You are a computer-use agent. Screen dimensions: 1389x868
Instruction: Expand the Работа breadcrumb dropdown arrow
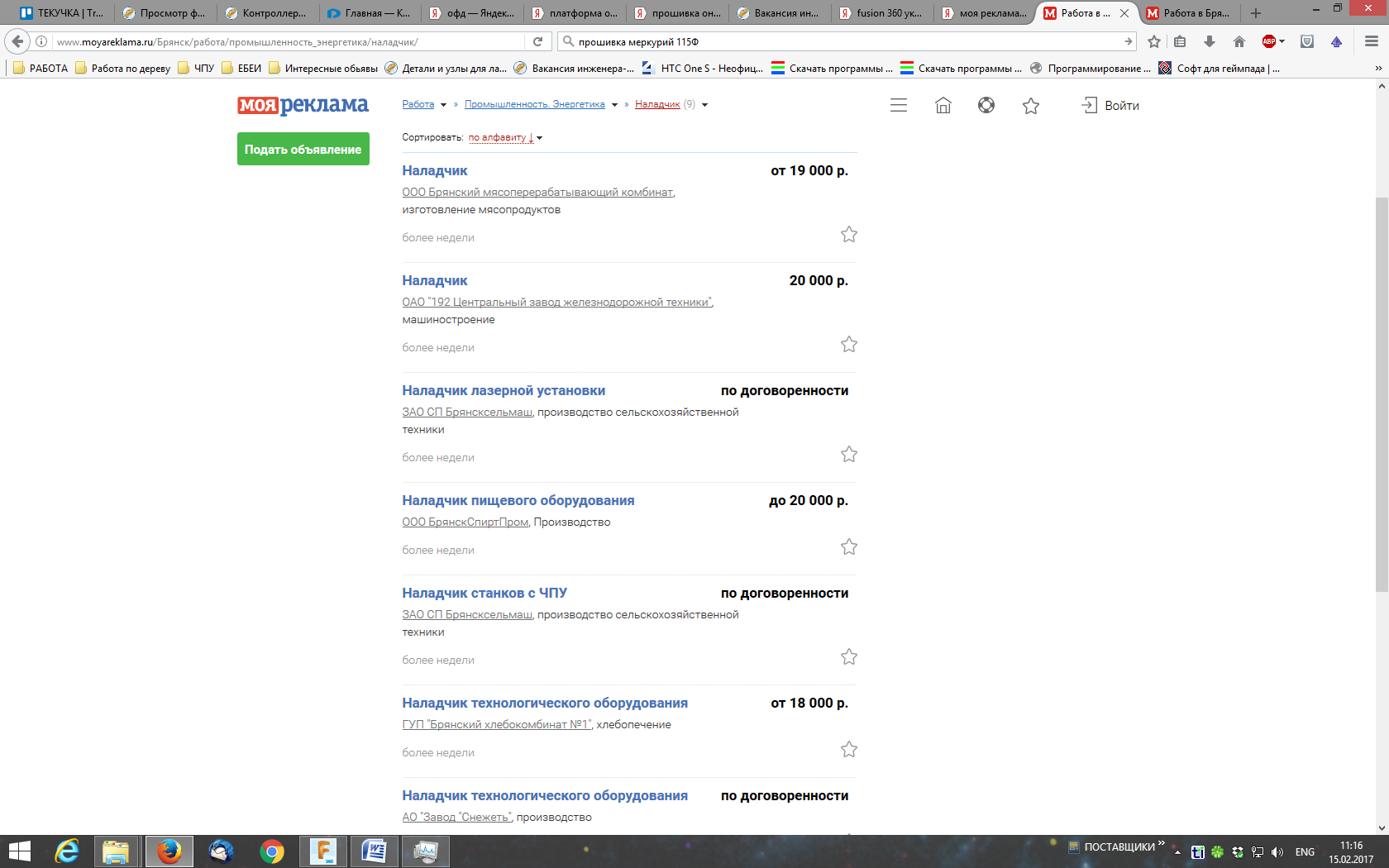click(444, 105)
